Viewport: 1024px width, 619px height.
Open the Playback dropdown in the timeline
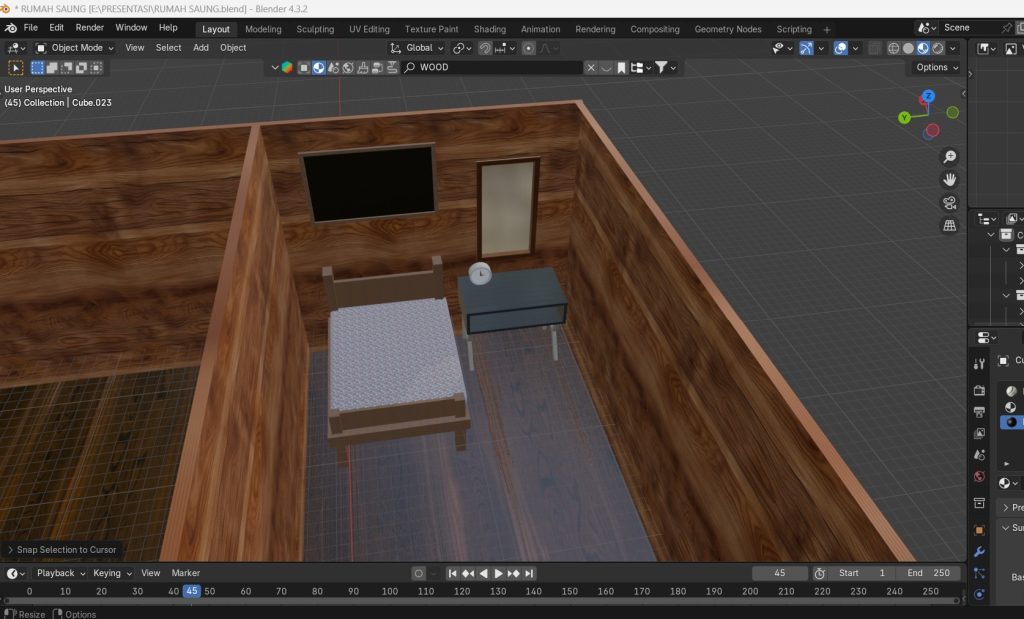(x=57, y=573)
